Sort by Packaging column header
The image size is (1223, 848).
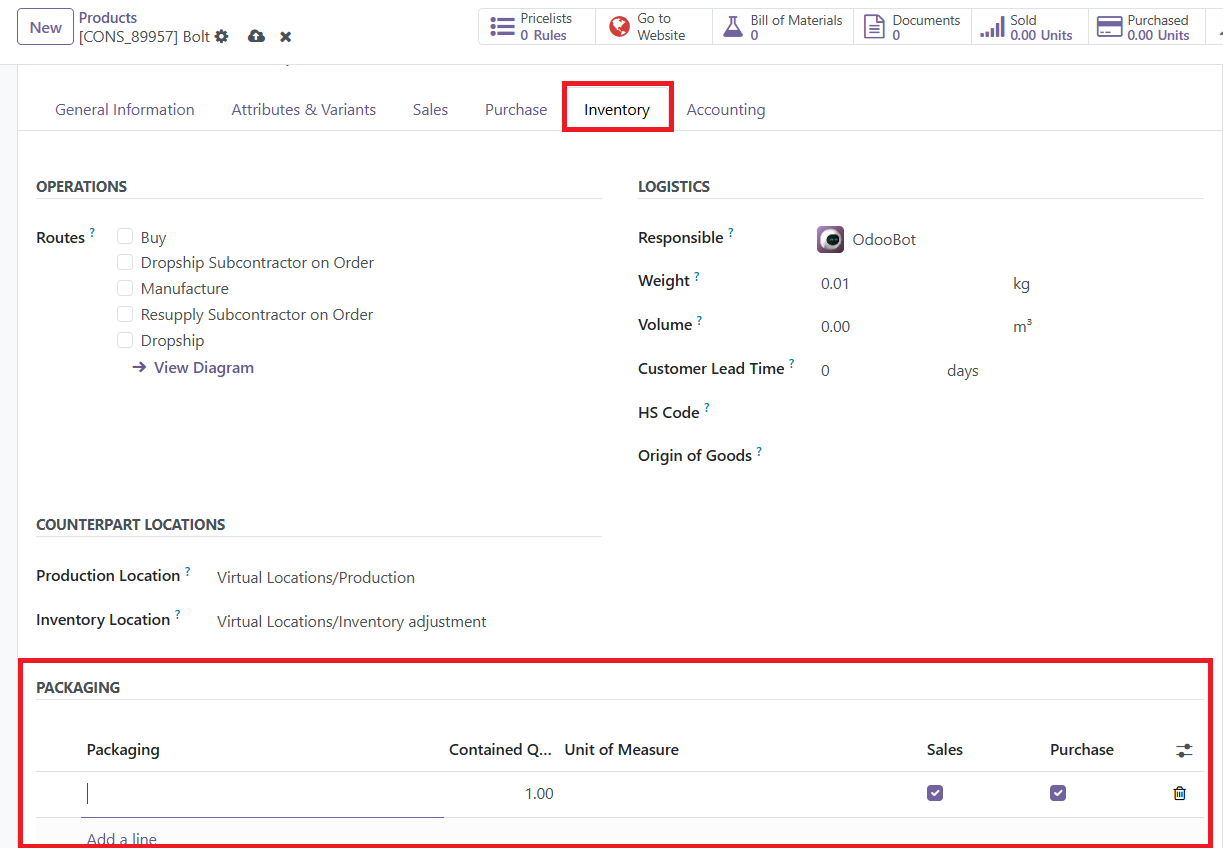(123, 750)
